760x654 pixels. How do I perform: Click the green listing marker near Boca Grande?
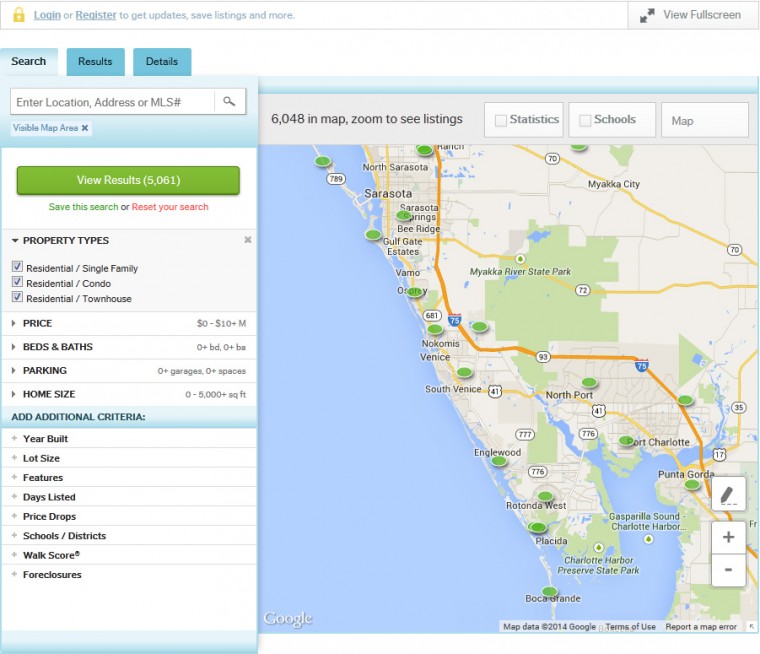pos(549,591)
